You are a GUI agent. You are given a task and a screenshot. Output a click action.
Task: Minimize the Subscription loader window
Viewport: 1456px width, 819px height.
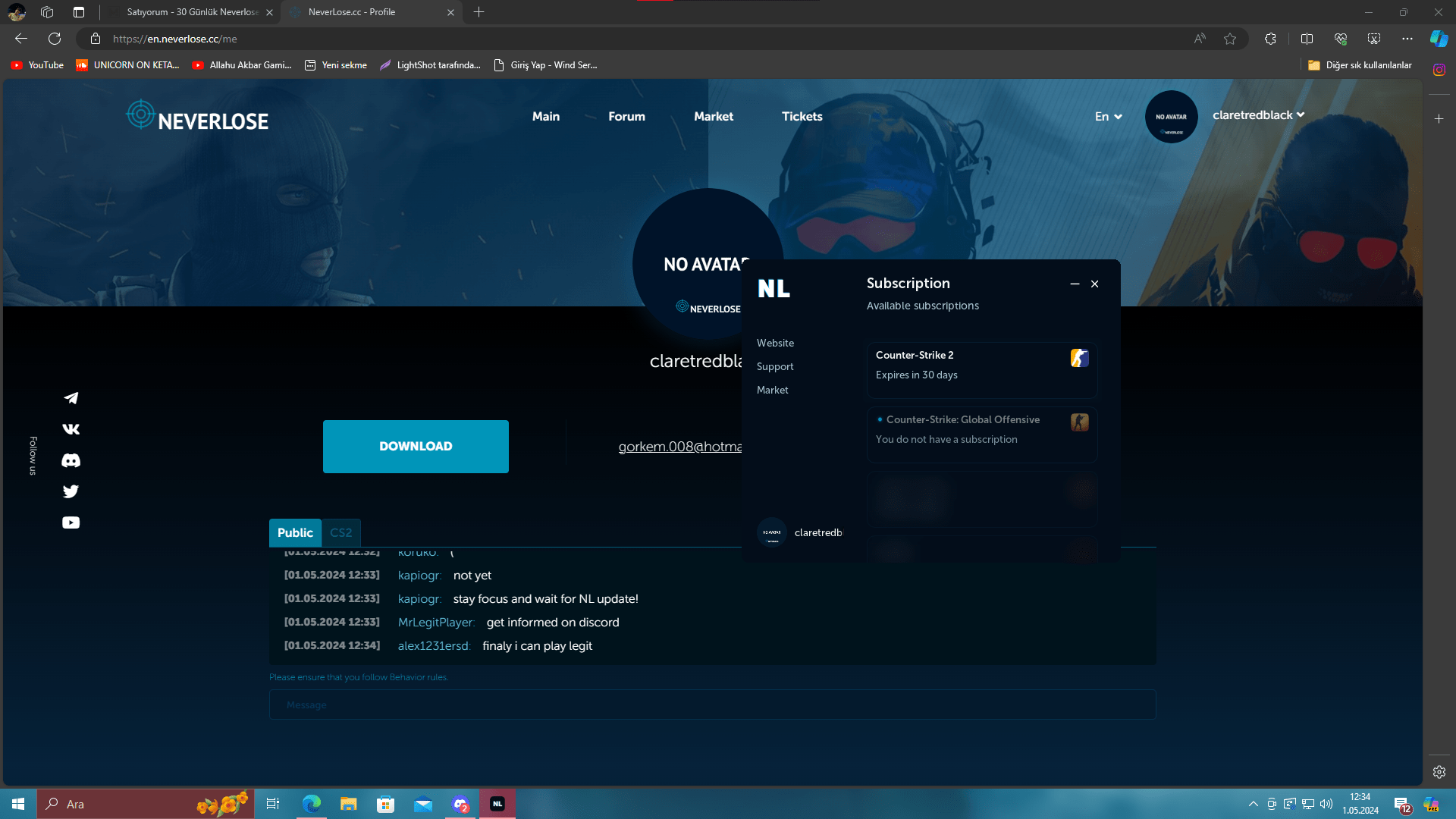tap(1075, 284)
